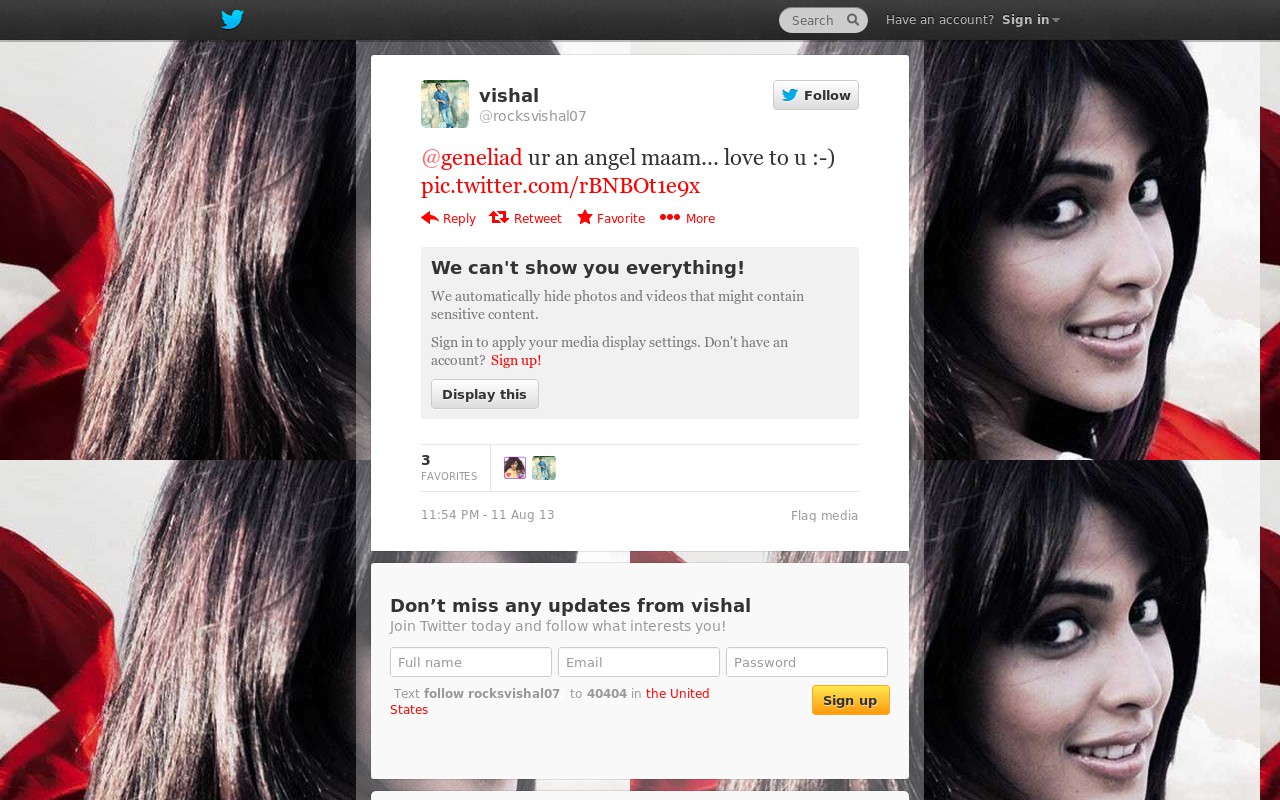Open vishal's profile avatar
Viewport: 1280px width, 800px height.
(x=445, y=104)
